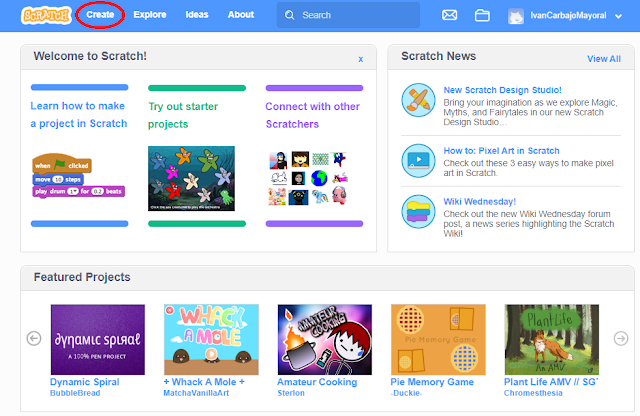The height and width of the screenshot is (416, 640).
Task: Click the Design Studio paintbrush news icon
Action: click(418, 100)
